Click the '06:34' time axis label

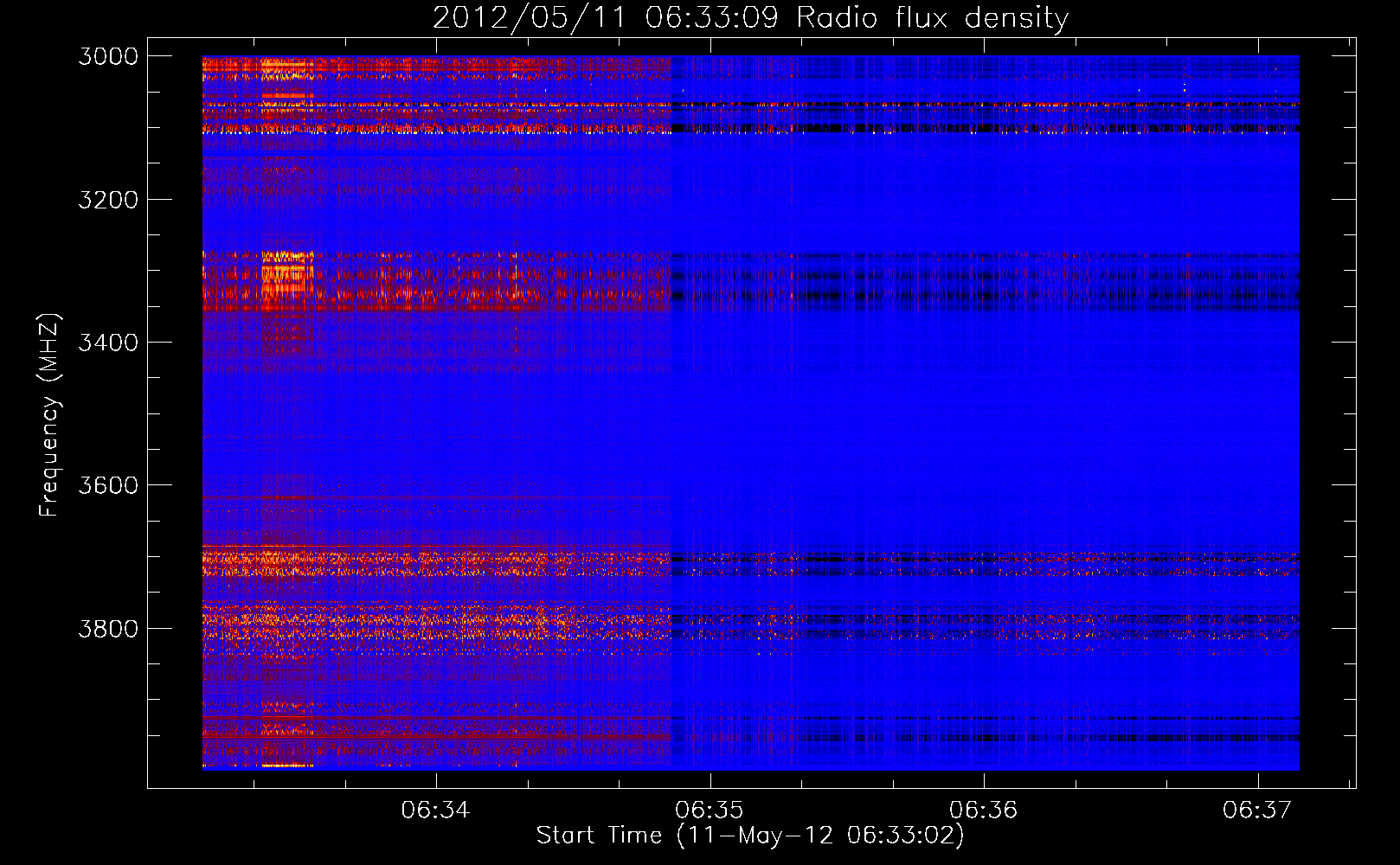[436, 810]
